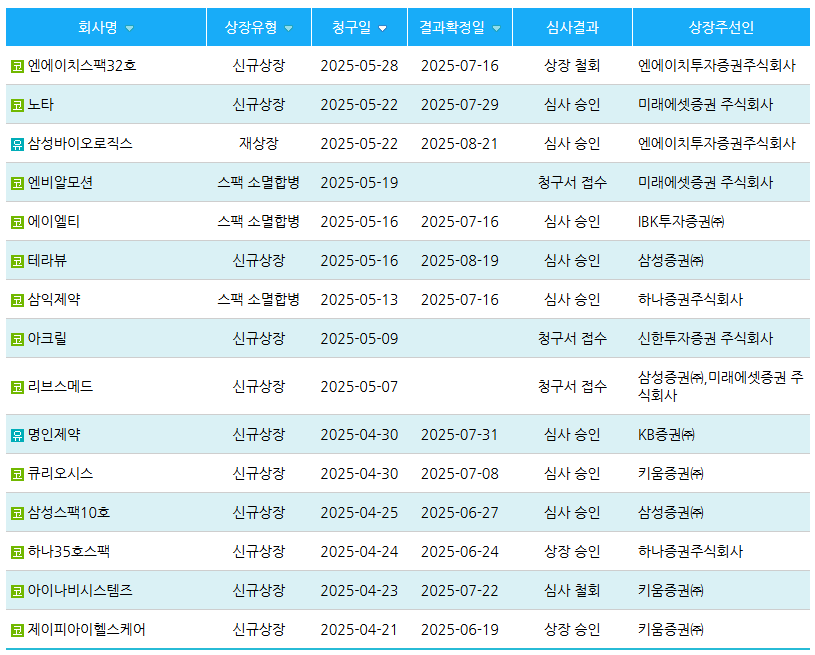Click the 심사결과 column header
The height and width of the screenshot is (655, 815).
click(572, 27)
